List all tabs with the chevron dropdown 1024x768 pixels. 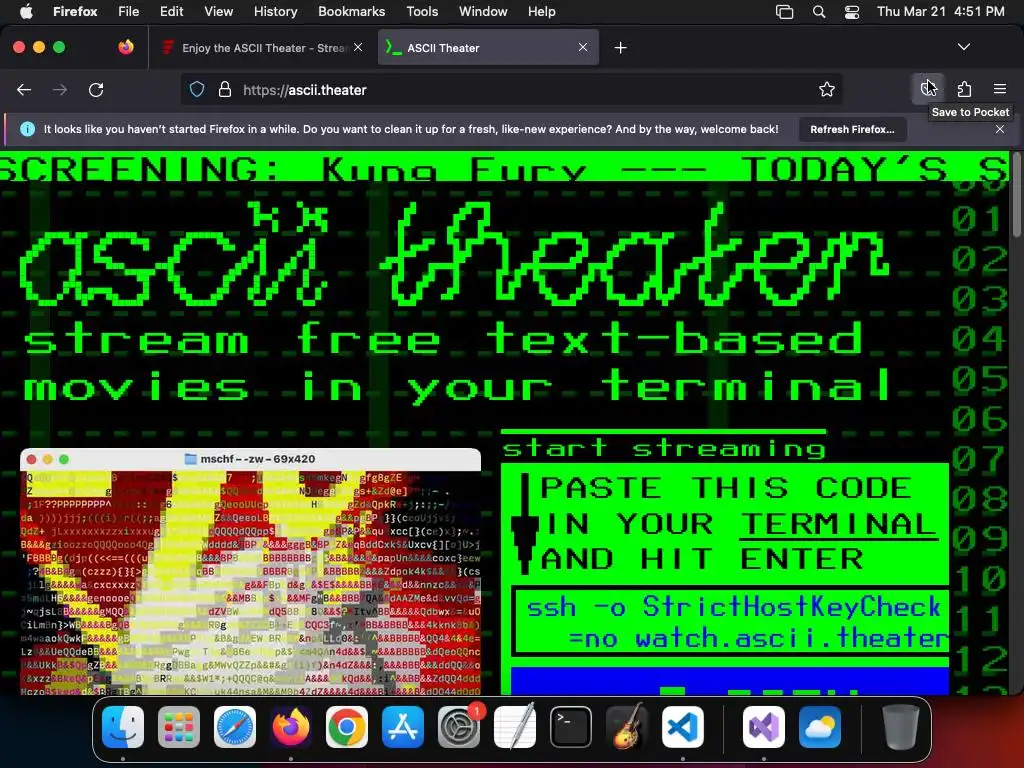(963, 47)
